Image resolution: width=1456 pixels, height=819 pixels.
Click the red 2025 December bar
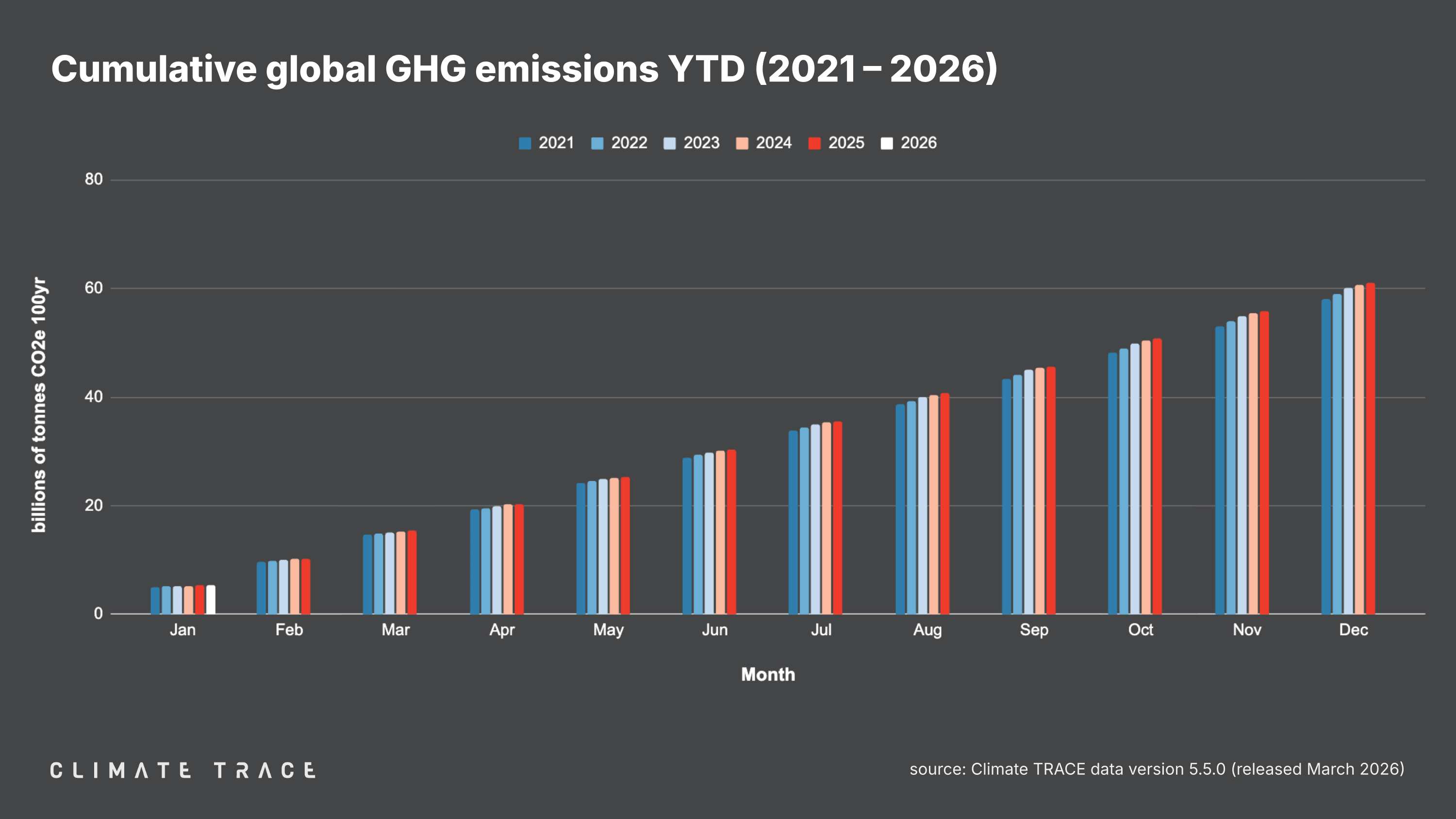coord(1370,449)
